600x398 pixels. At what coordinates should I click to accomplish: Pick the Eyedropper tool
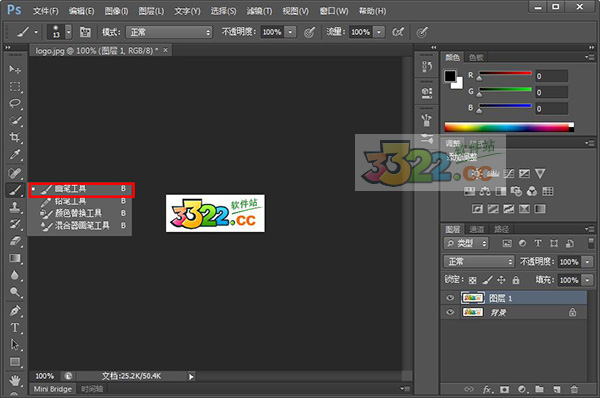15,154
